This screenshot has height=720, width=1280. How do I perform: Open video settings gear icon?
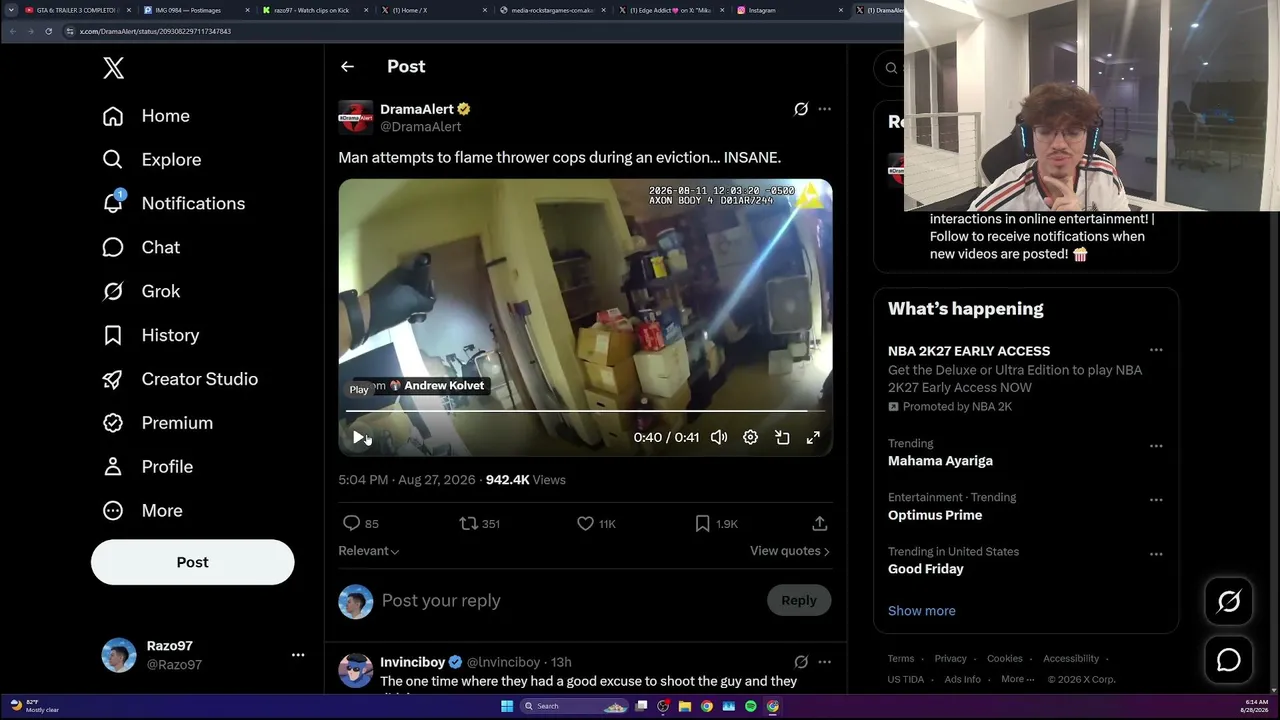coord(750,437)
